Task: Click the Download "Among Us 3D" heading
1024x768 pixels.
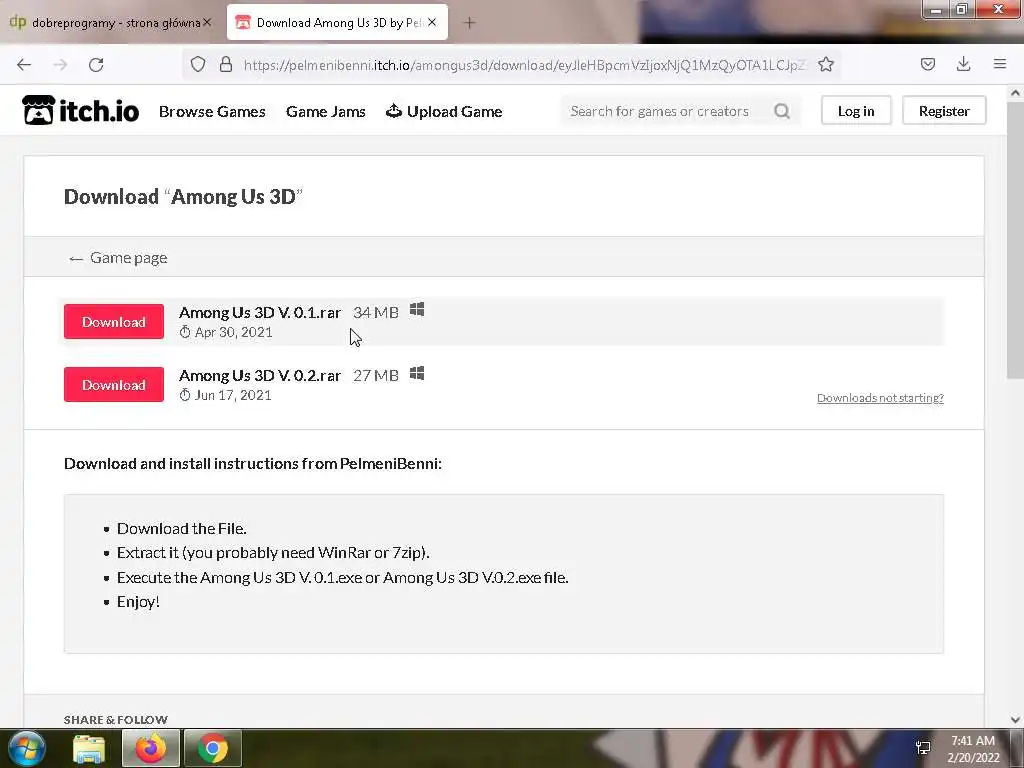Action: coord(184,197)
